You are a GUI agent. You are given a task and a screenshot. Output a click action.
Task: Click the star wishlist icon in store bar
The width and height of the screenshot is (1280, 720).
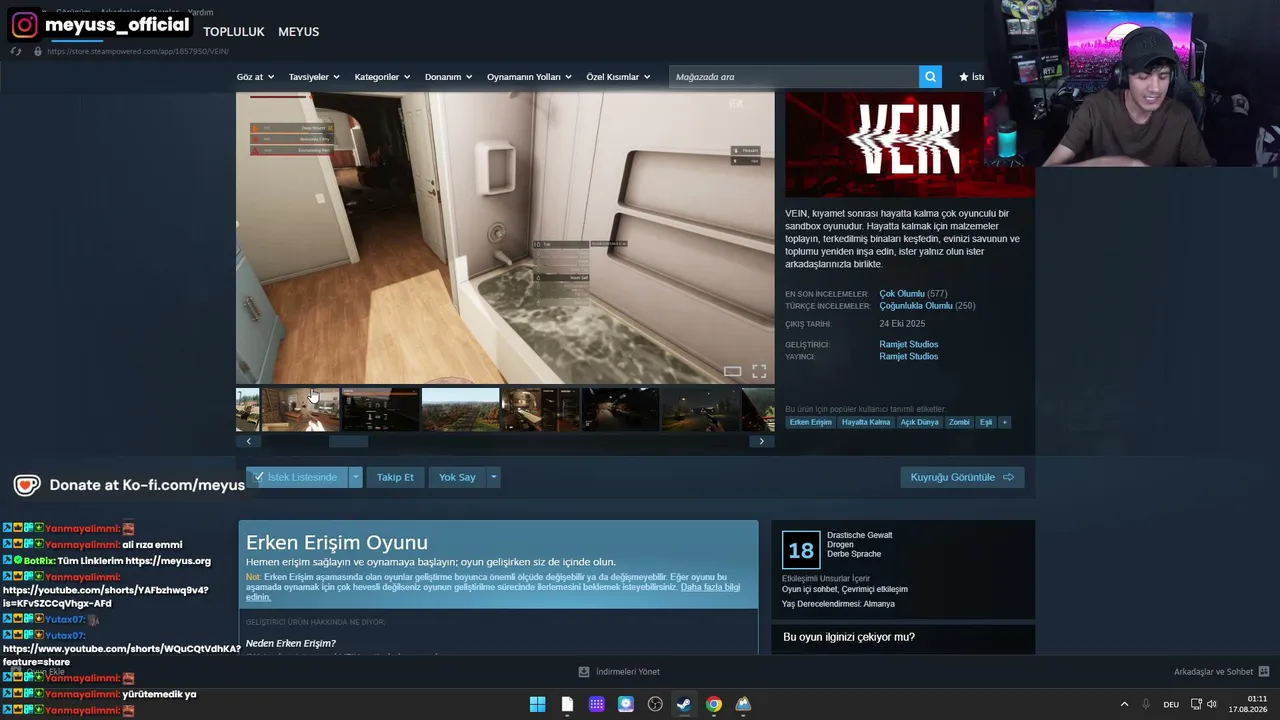964,77
